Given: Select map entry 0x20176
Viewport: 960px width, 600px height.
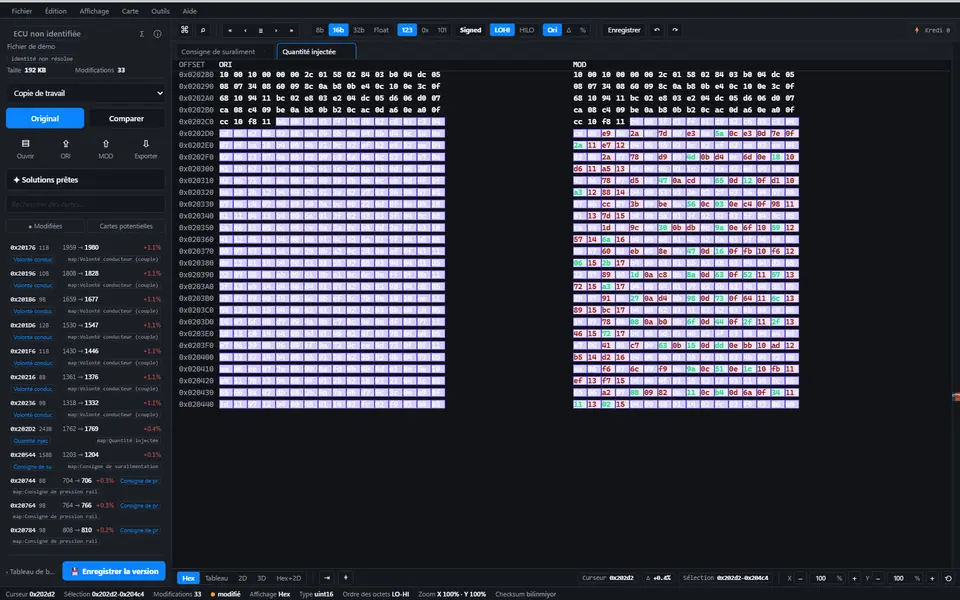Looking at the screenshot, I should pos(86,253).
